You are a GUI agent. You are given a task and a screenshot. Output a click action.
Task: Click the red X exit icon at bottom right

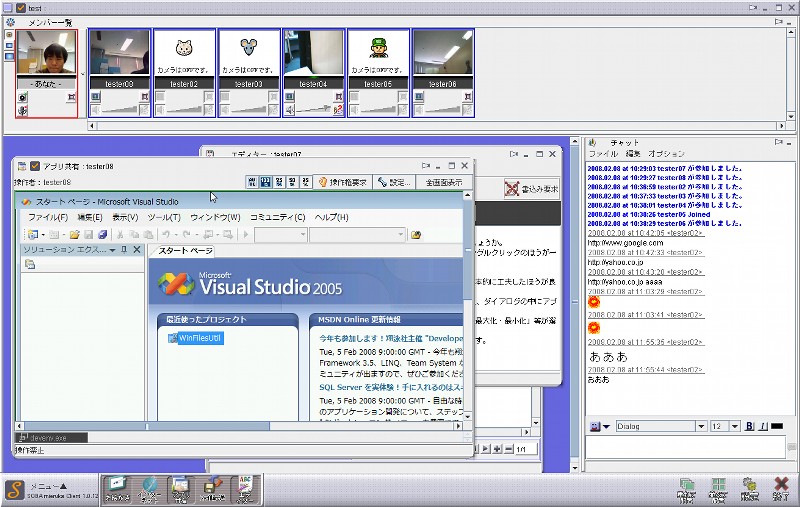coord(781,489)
